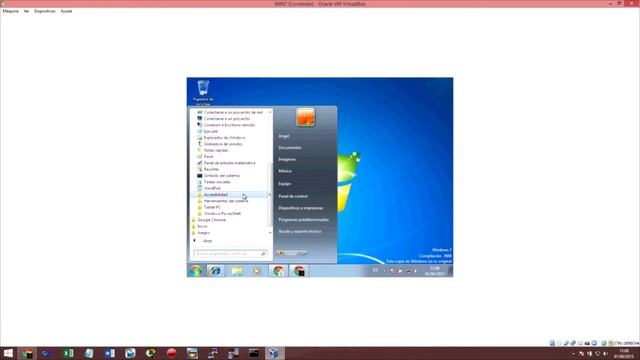This screenshot has height=360, width=640.
Task: Click the CTRL DERECHA host key indicator
Action: pyautogui.click(x=627, y=343)
